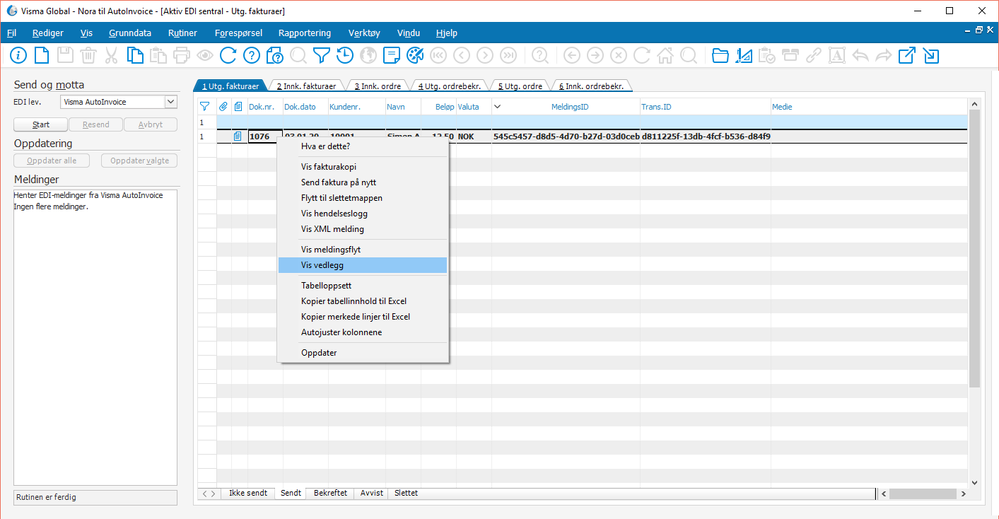The height and width of the screenshot is (519, 999).
Task: Click the Oppdater valgte button
Action: click(140, 160)
